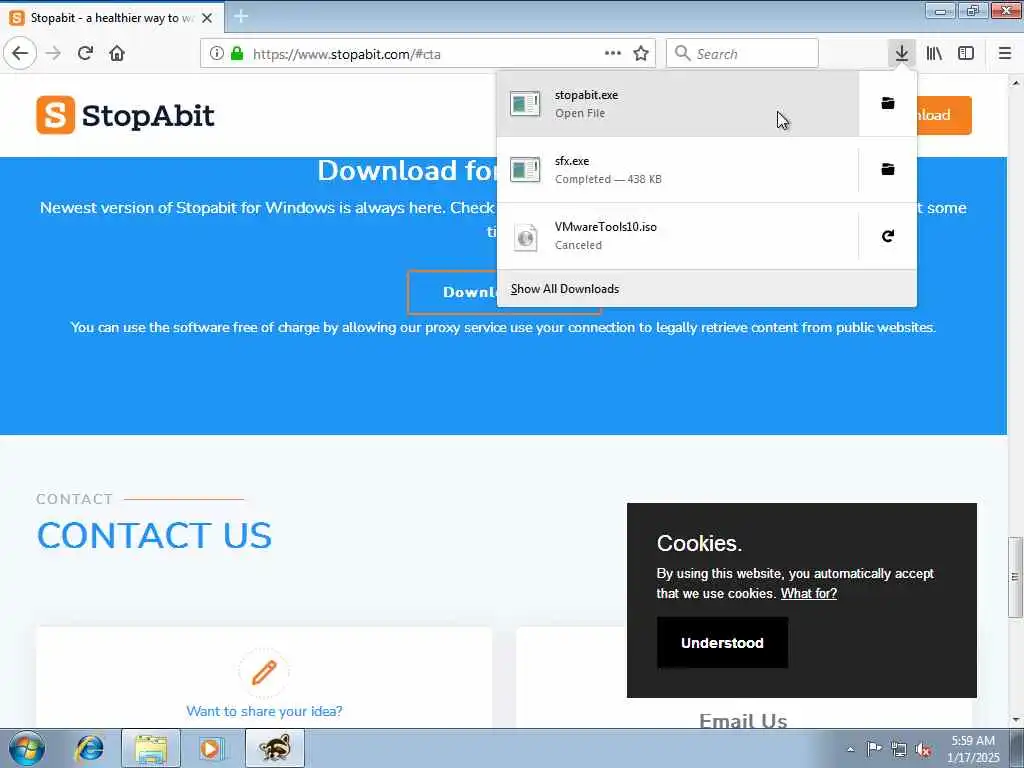
Task: Open a new tab with plus
Action: coord(241,16)
